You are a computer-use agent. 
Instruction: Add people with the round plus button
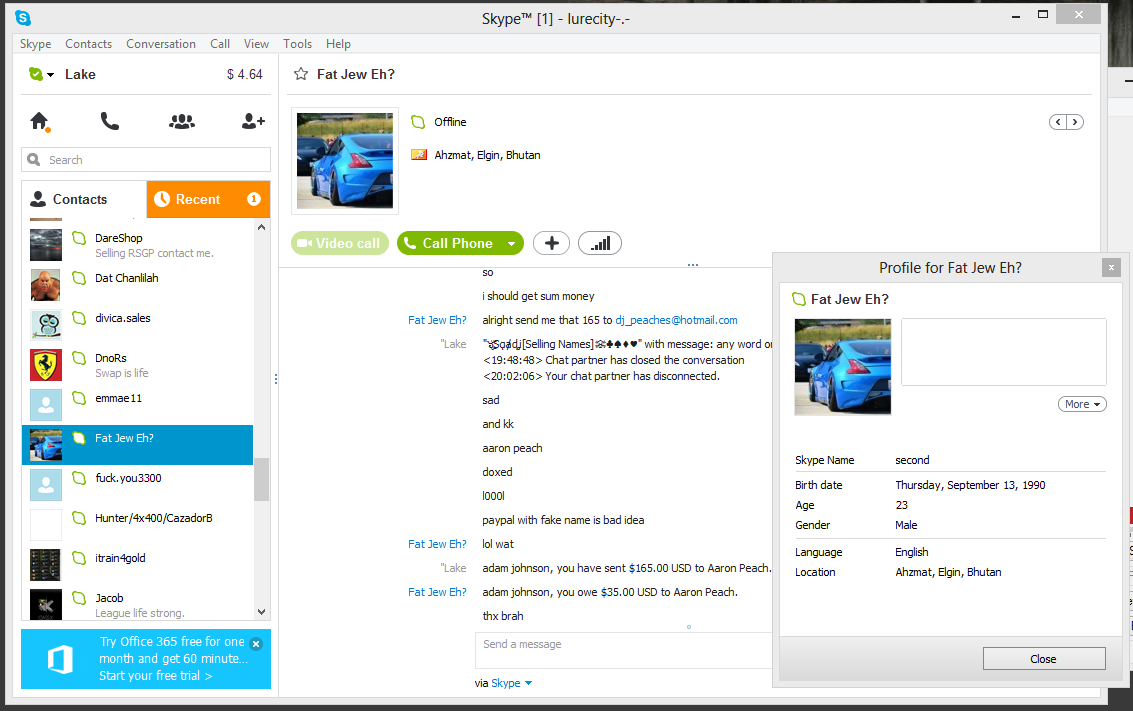click(551, 244)
